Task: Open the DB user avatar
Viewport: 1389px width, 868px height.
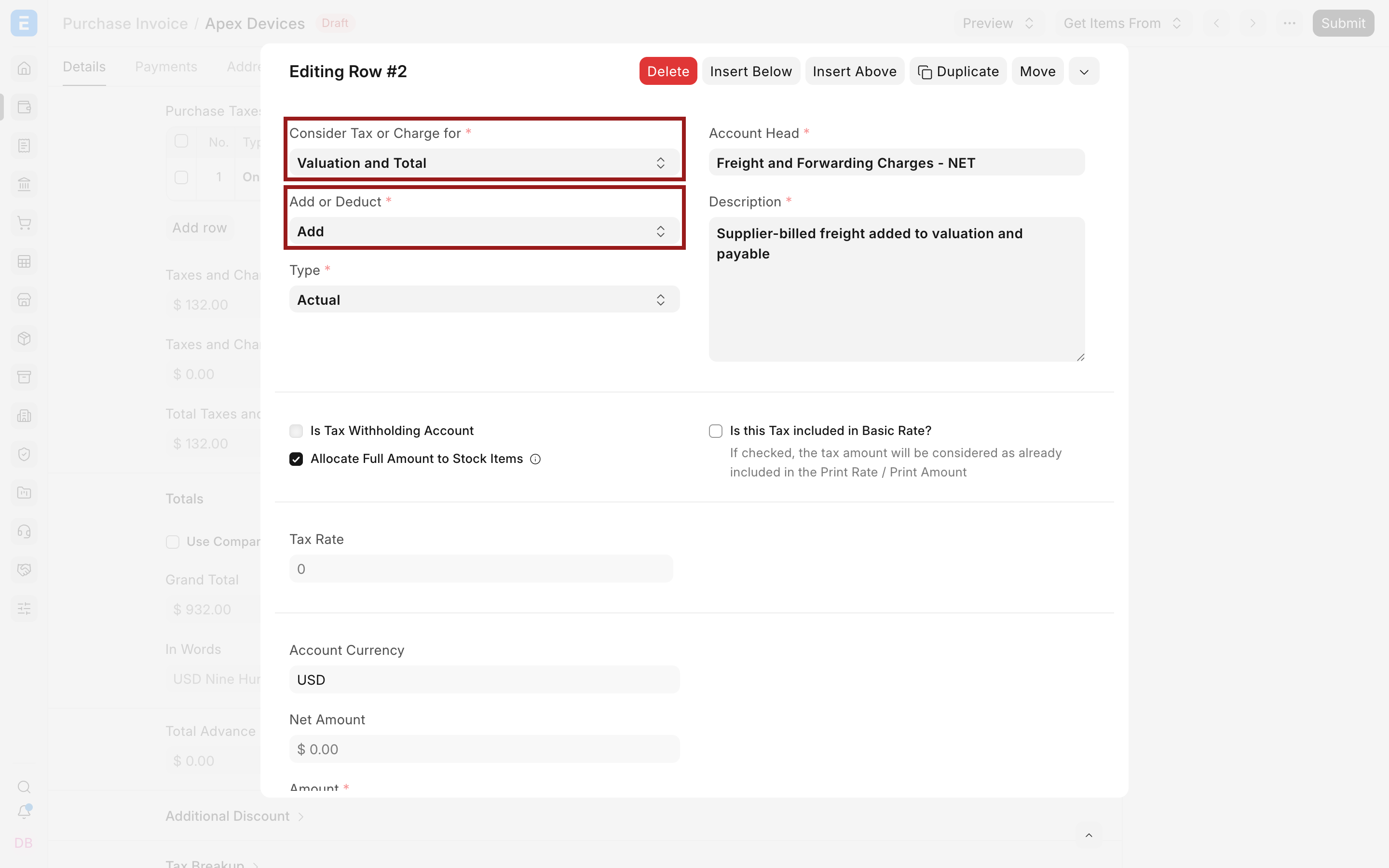Action: pos(24,843)
